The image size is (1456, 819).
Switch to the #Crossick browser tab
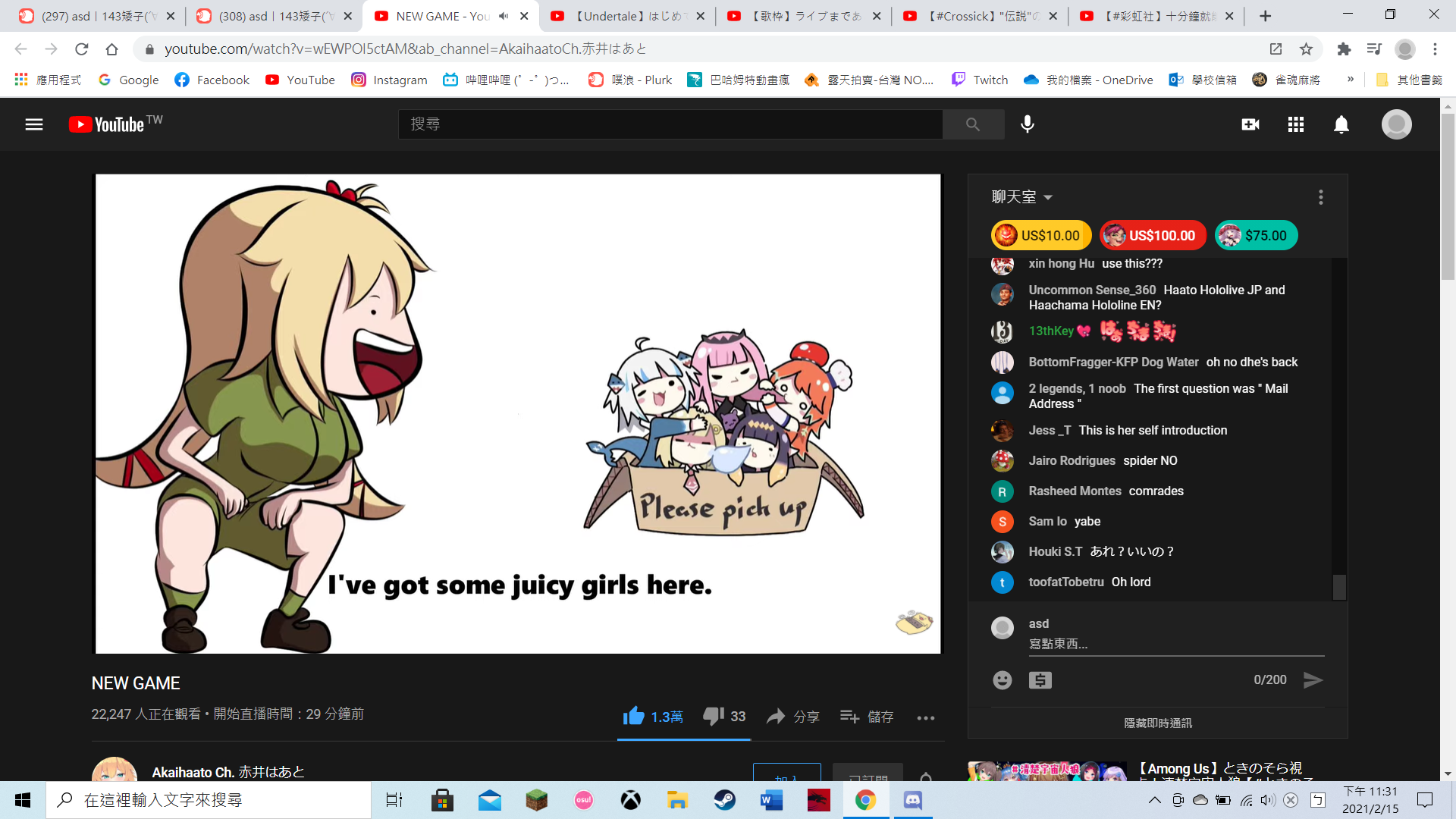click(x=980, y=16)
